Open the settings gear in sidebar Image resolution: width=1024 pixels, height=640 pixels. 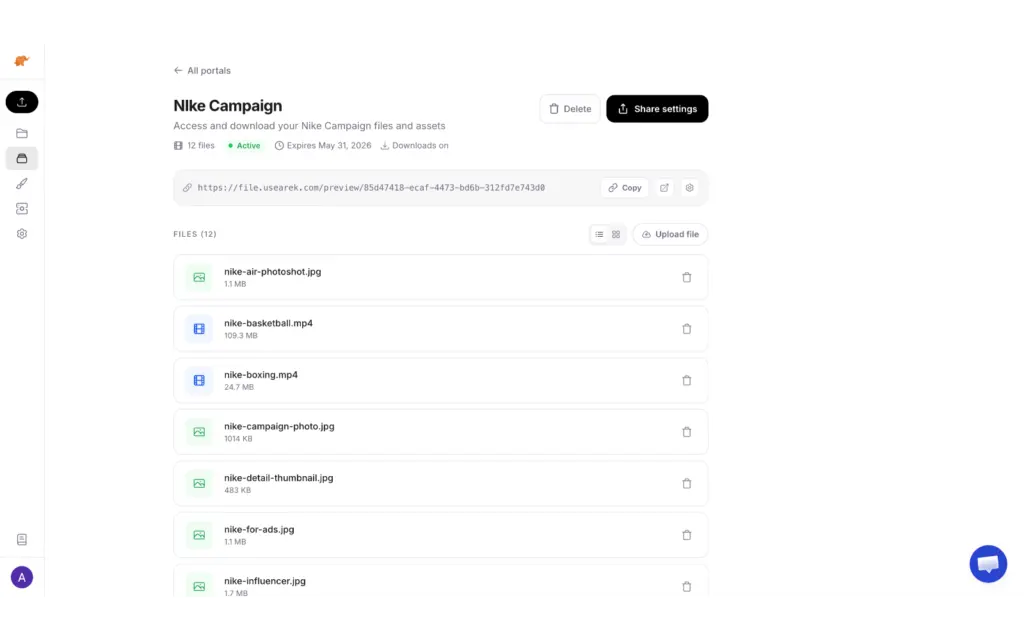point(22,234)
